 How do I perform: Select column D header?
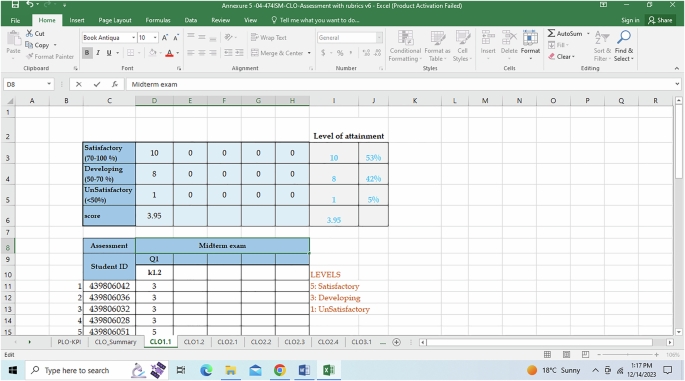154,101
